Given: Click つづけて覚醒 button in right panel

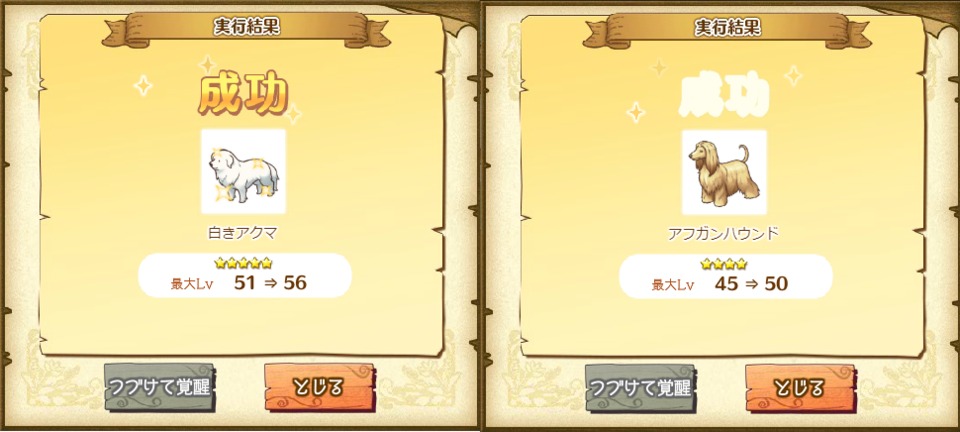Looking at the screenshot, I should [x=640, y=388].
